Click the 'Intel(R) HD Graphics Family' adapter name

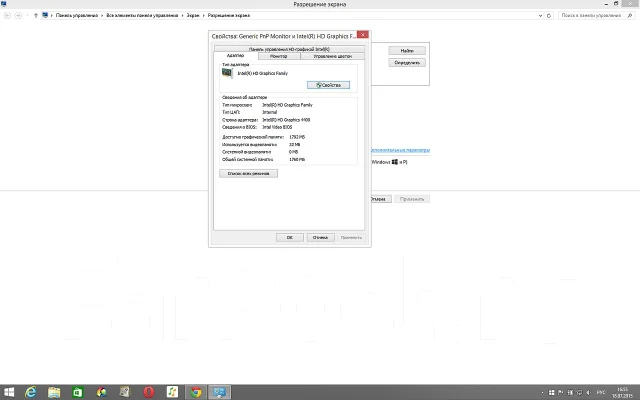pyautogui.click(x=262, y=73)
